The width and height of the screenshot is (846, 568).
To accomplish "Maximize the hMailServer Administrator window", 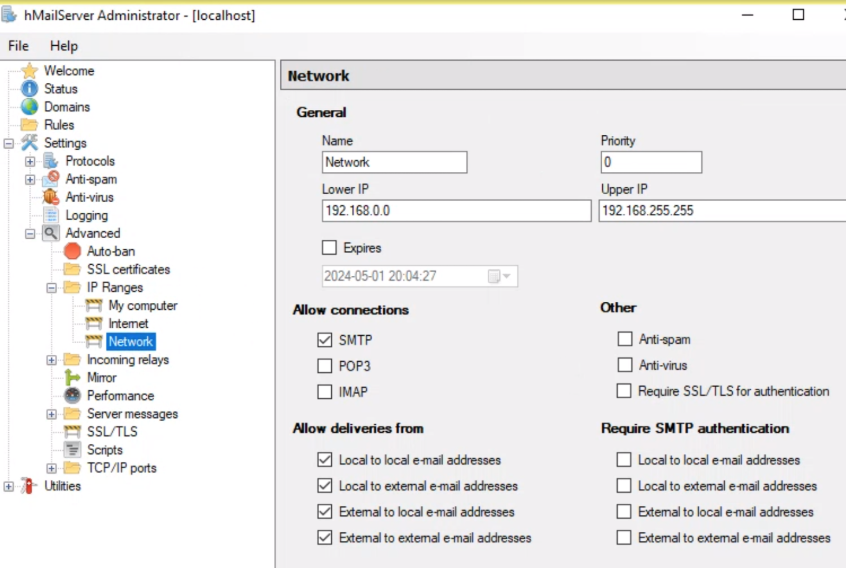I will click(798, 15).
